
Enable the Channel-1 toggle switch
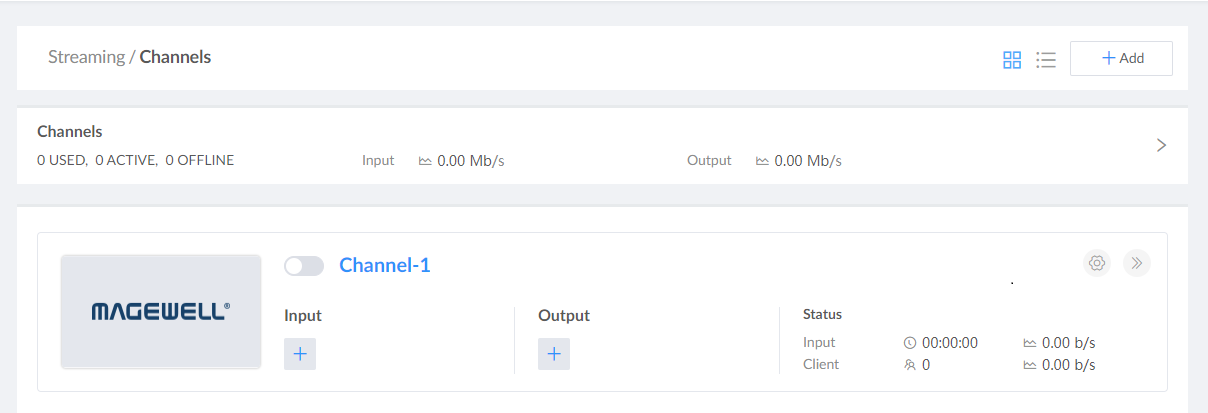tap(304, 266)
